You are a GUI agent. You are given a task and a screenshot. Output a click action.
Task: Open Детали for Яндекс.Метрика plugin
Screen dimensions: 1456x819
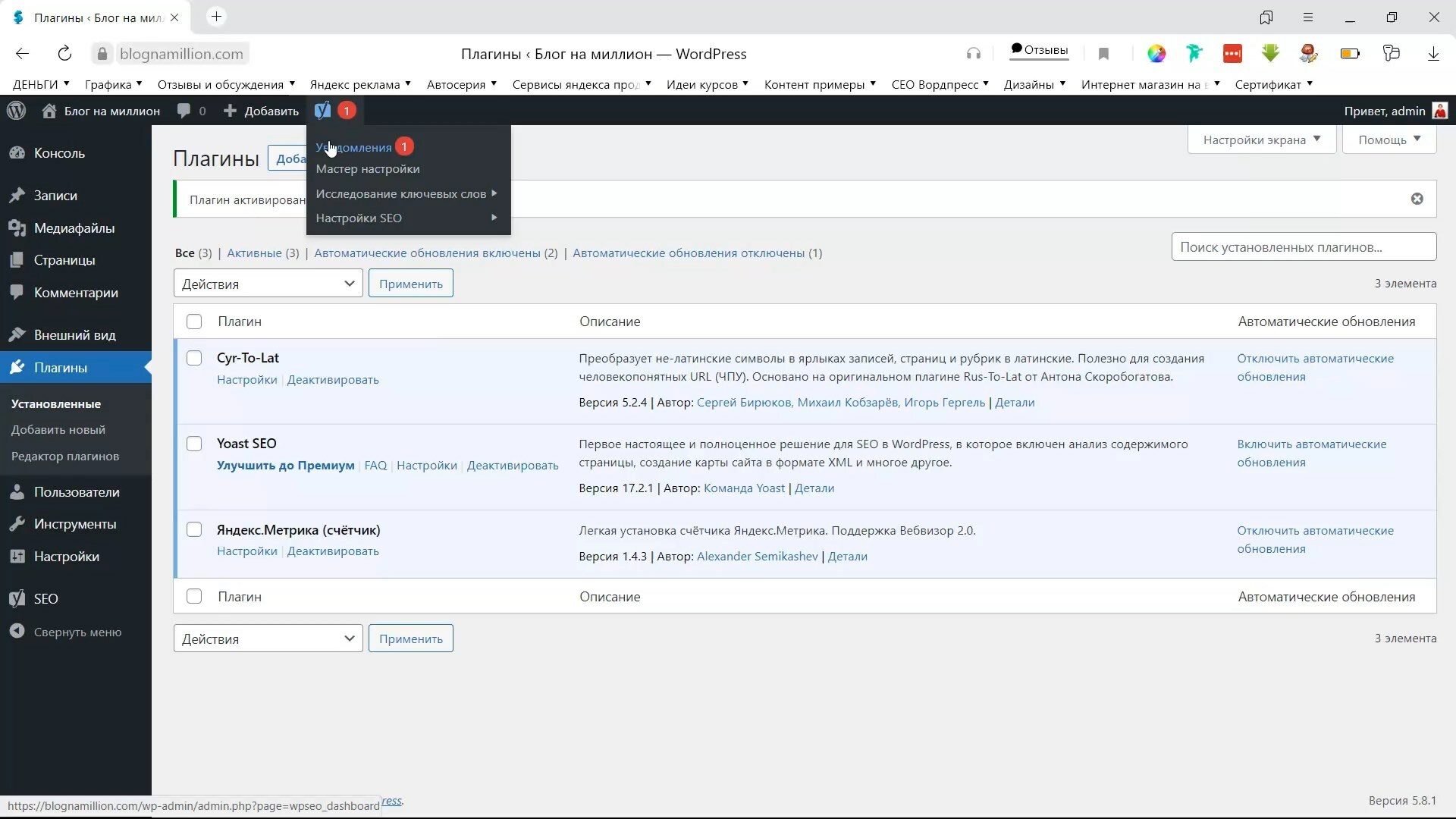(848, 557)
